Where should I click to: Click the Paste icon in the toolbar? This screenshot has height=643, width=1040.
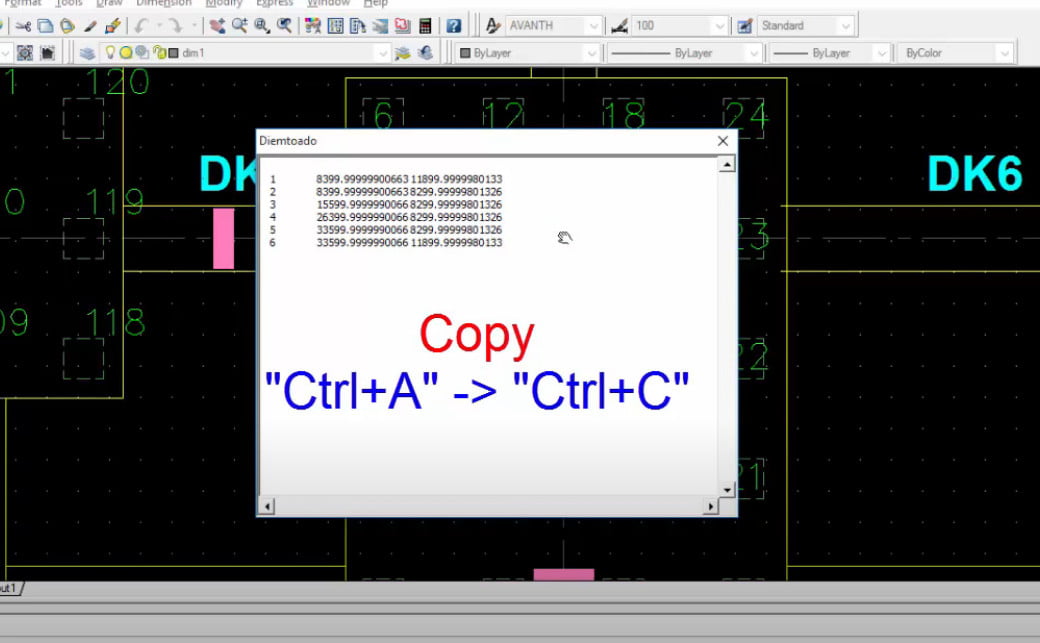coord(67,26)
